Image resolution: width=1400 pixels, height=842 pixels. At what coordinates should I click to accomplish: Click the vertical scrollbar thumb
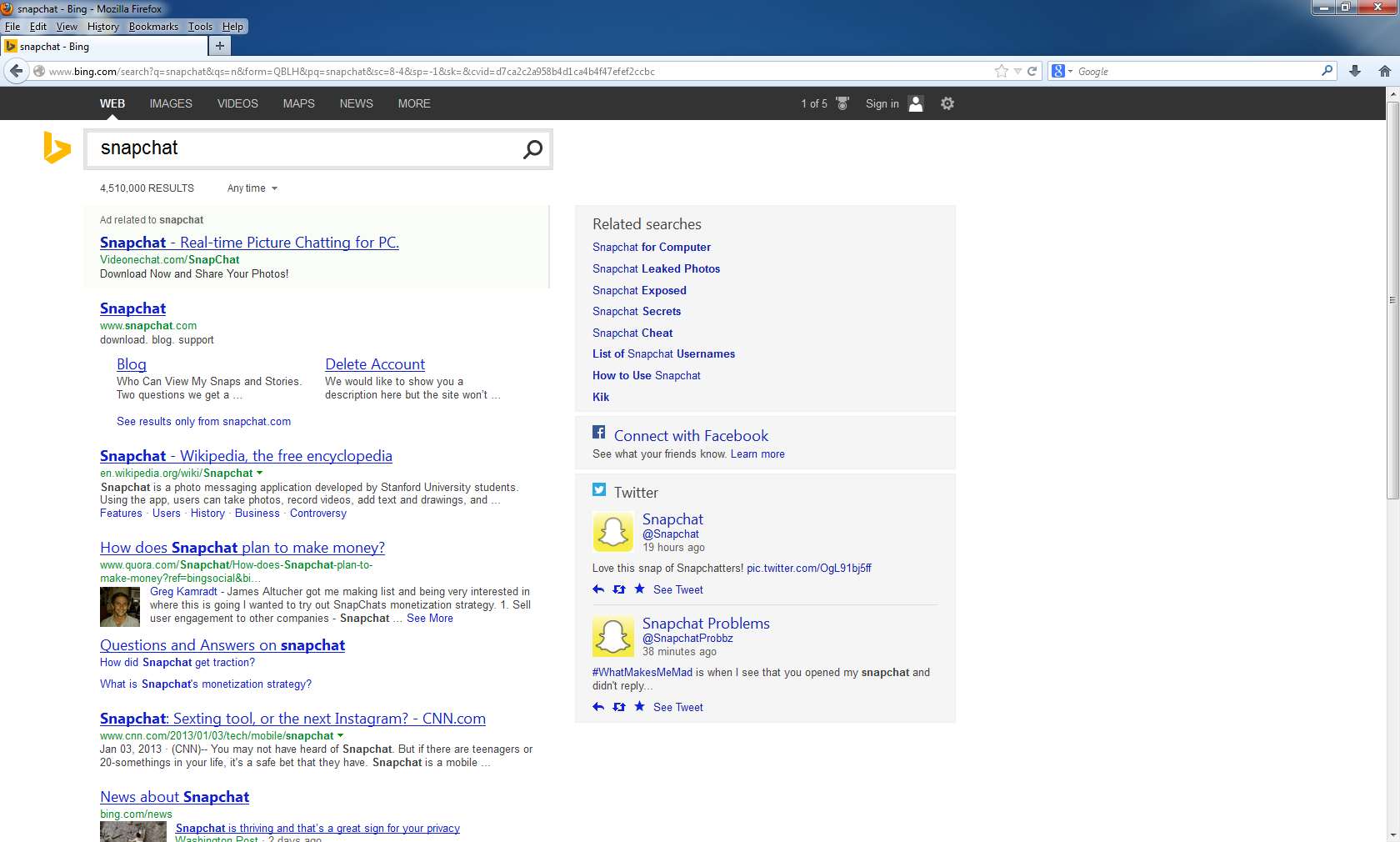pos(1392,299)
